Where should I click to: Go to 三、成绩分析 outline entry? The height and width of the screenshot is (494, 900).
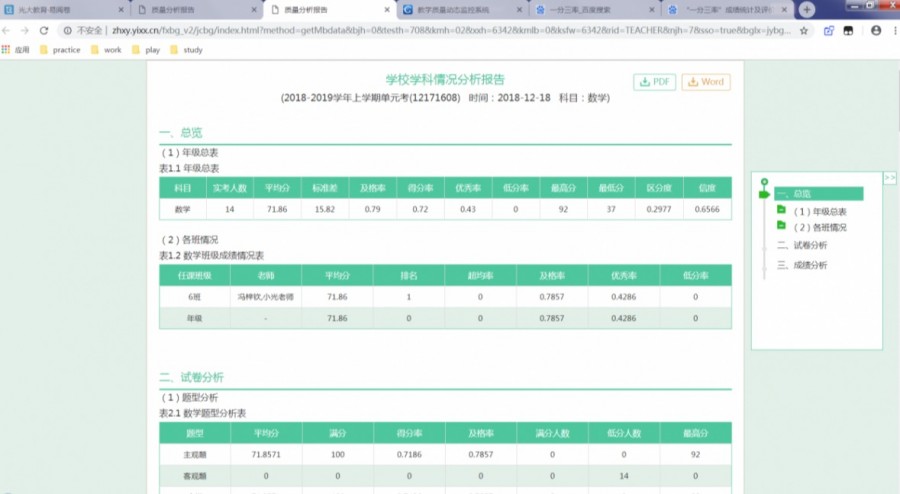pyautogui.click(x=802, y=264)
